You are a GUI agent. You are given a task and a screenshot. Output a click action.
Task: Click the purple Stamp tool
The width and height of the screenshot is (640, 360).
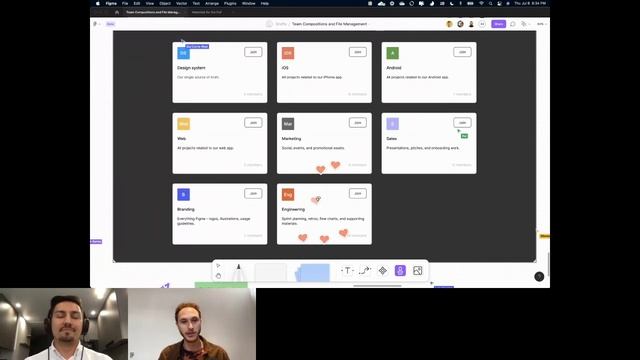(400, 271)
